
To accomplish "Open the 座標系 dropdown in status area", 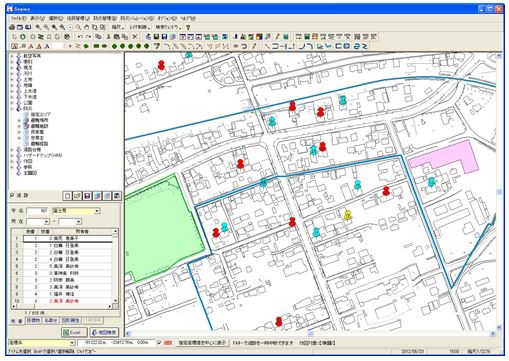I will pos(72,343).
